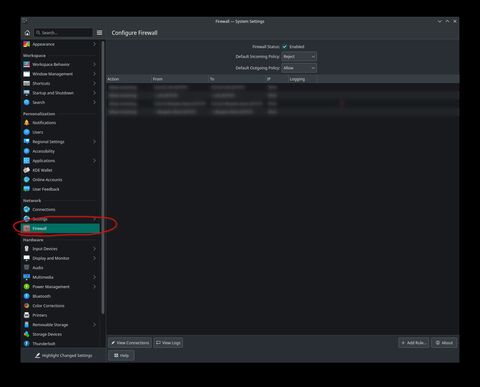Open the network Connections page
This screenshot has height=387, width=480.
click(x=60, y=209)
